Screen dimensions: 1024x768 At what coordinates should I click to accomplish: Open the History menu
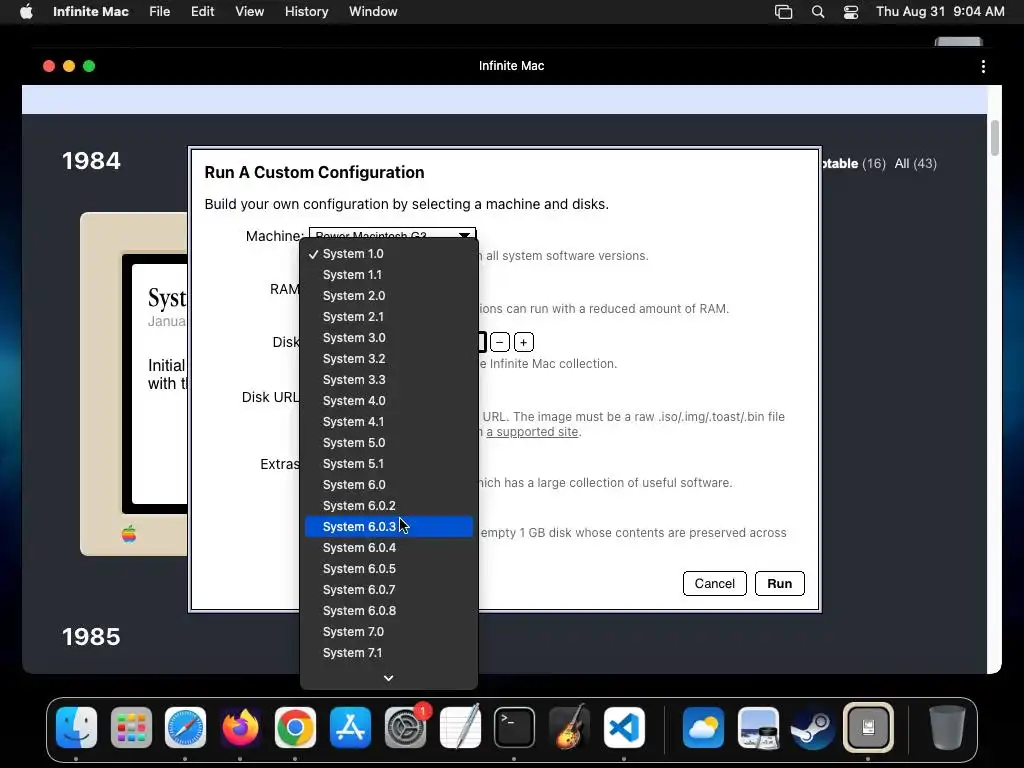click(x=306, y=12)
